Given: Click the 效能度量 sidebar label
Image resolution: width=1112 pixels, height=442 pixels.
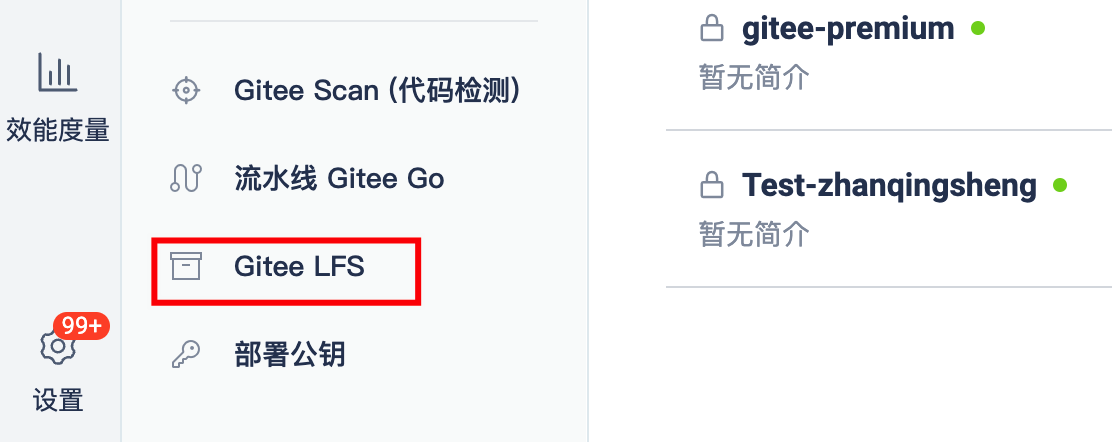Looking at the screenshot, I should (x=58, y=131).
